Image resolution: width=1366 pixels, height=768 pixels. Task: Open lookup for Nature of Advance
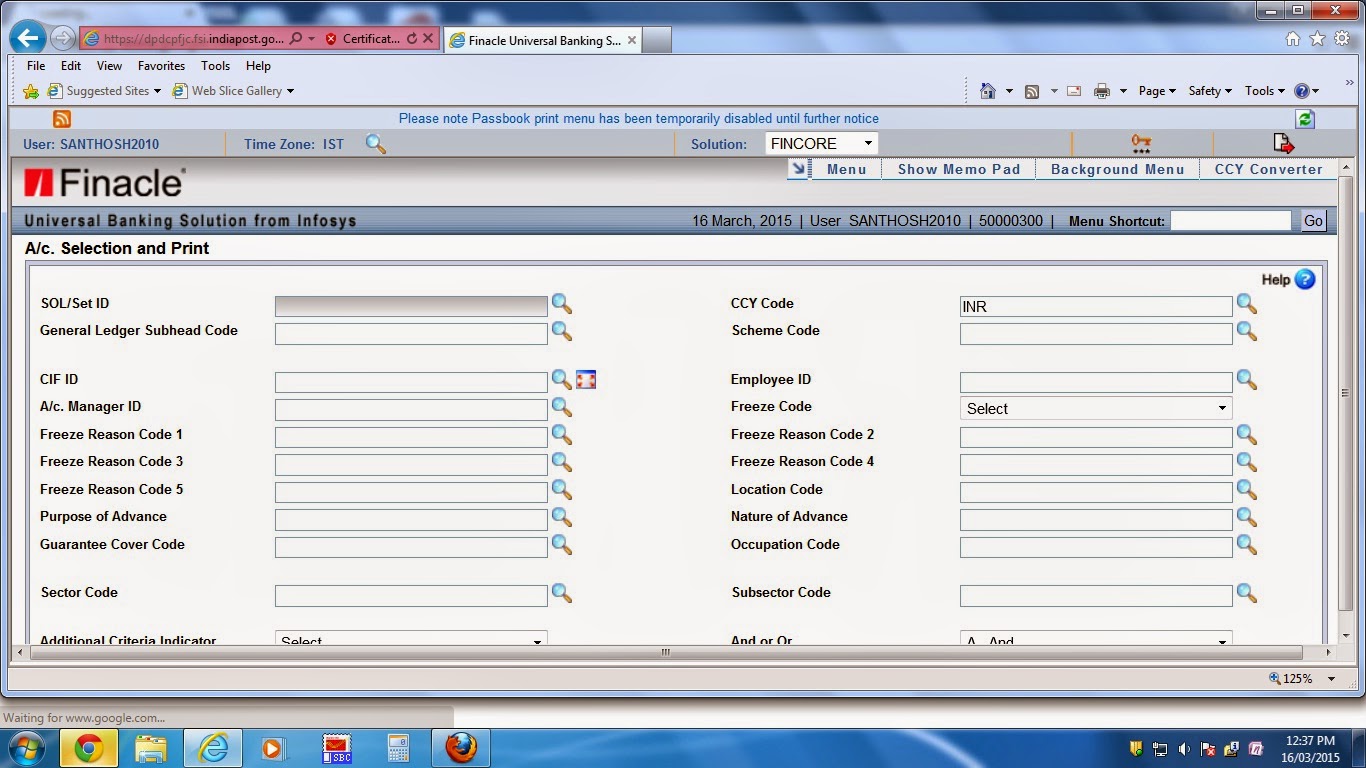pyautogui.click(x=1247, y=517)
